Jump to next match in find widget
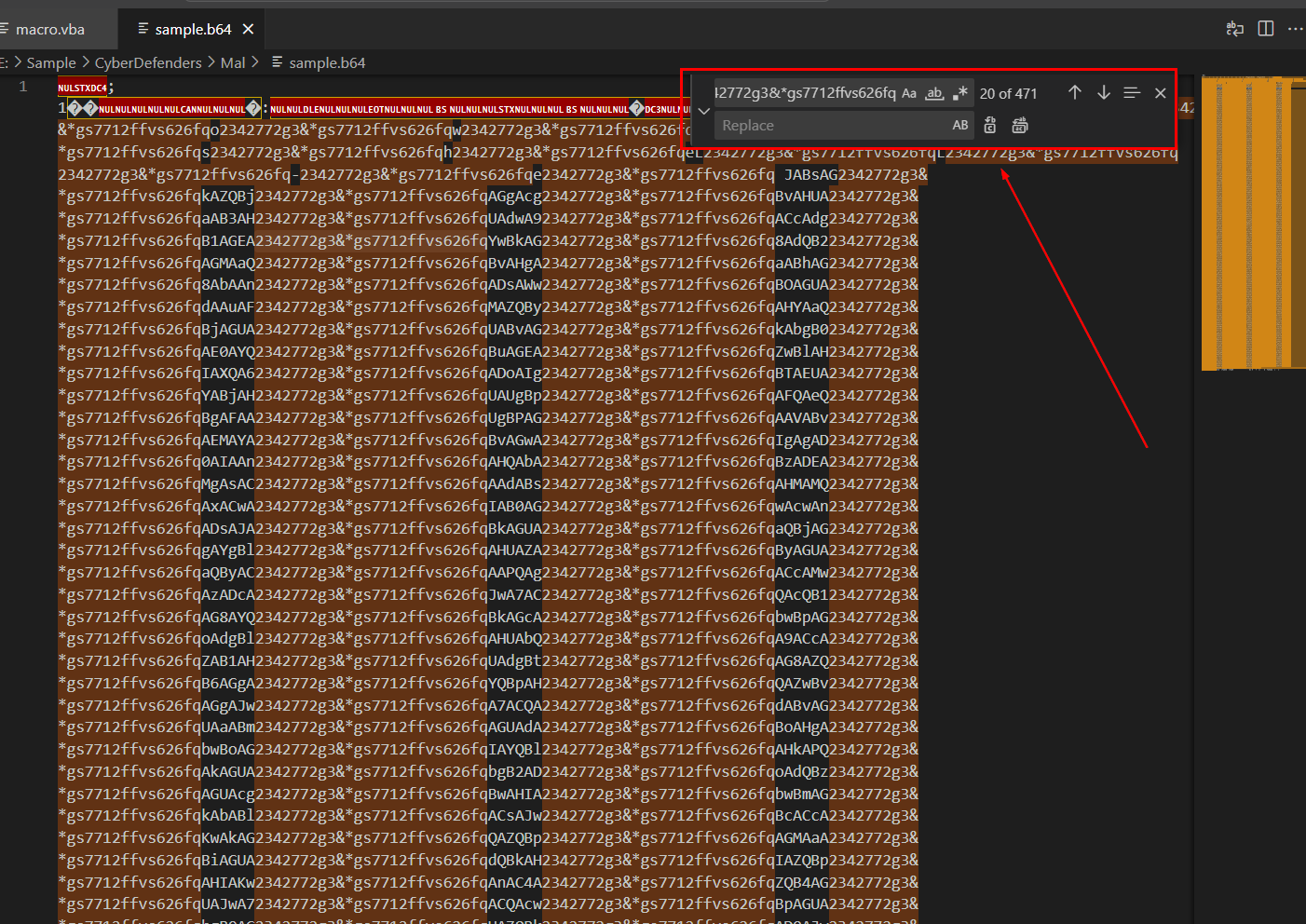Image resolution: width=1306 pixels, height=924 pixels. coord(1103,92)
